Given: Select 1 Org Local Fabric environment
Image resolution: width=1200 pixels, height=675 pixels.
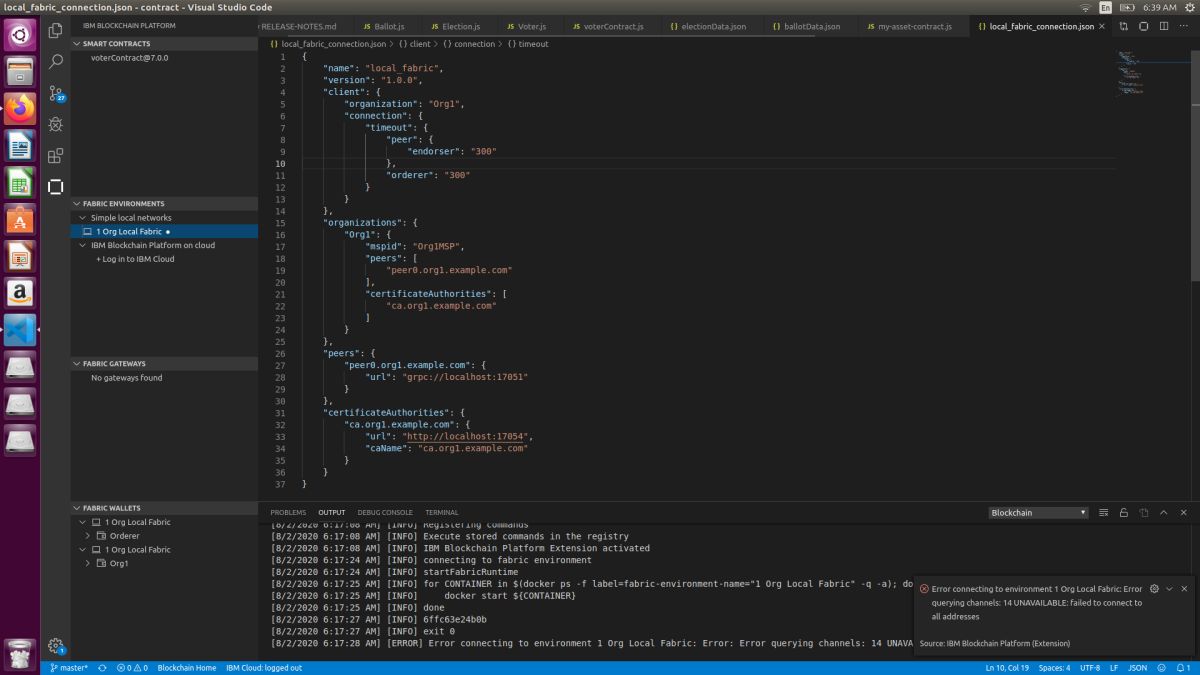Looking at the screenshot, I should [129, 231].
